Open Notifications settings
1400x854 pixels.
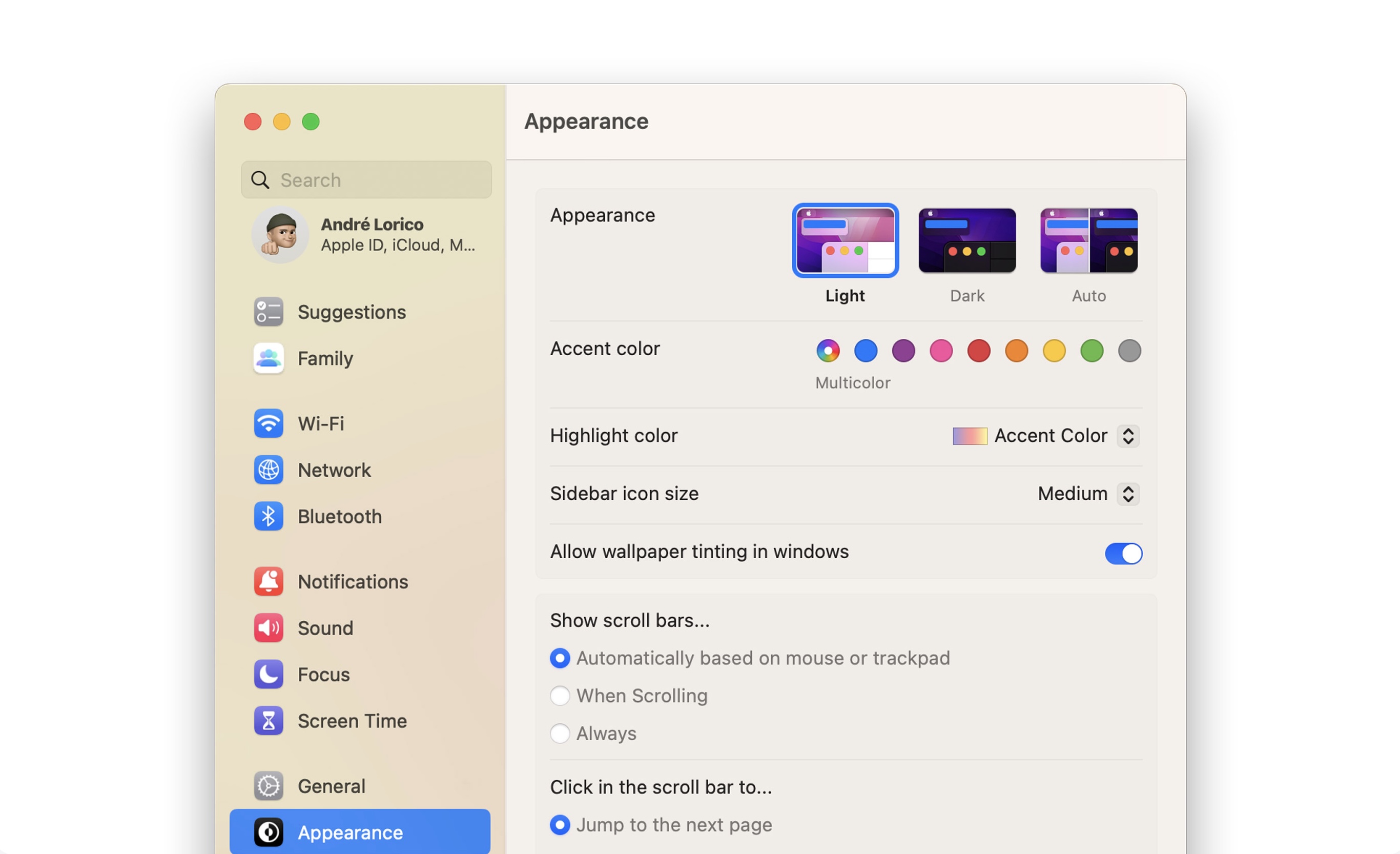(352, 581)
